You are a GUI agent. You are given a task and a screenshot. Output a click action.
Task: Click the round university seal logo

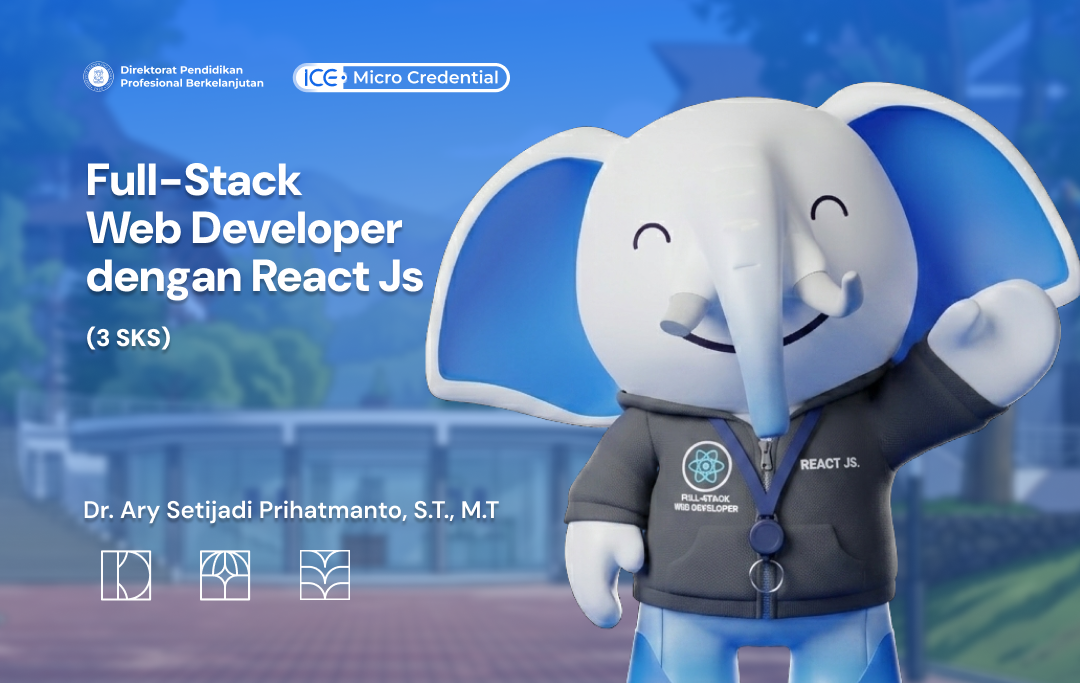[x=98, y=76]
